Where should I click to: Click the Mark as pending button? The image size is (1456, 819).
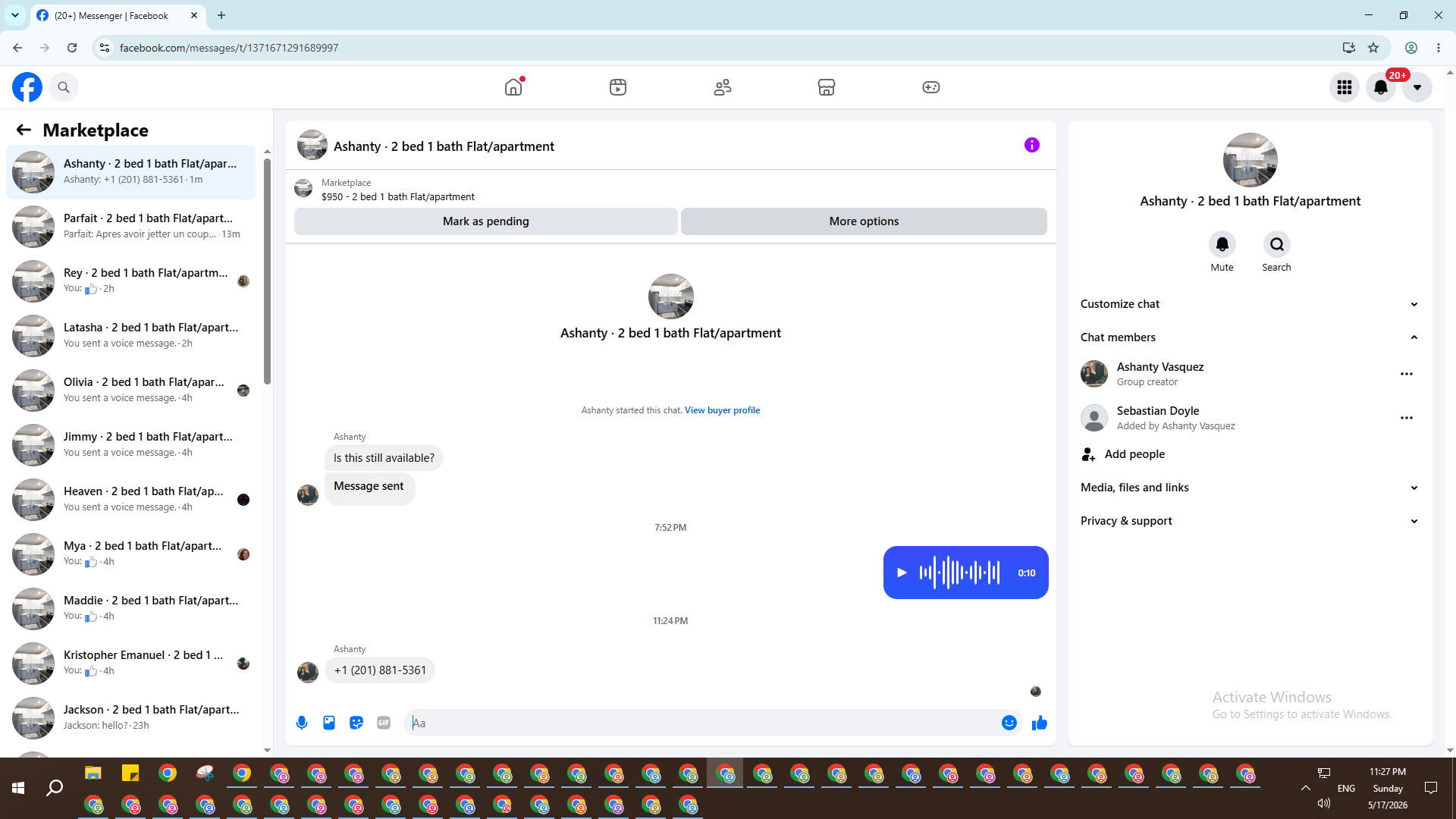[486, 221]
